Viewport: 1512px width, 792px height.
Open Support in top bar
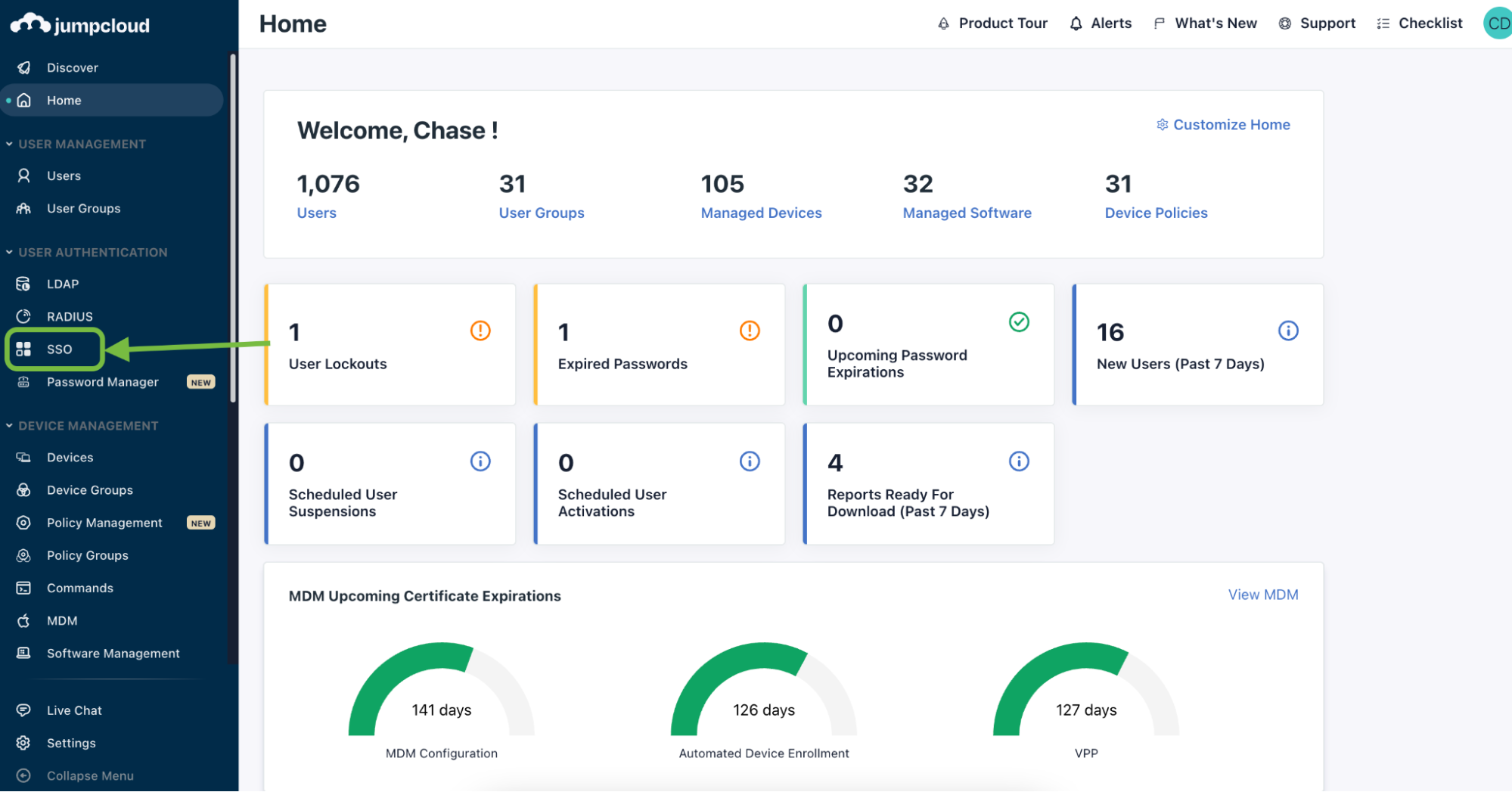(x=1317, y=23)
